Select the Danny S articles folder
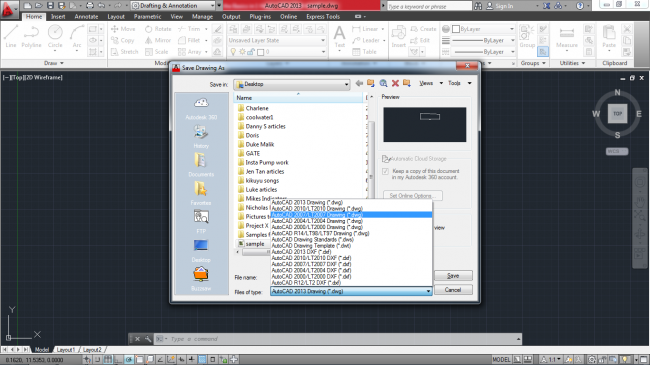 pos(262,127)
